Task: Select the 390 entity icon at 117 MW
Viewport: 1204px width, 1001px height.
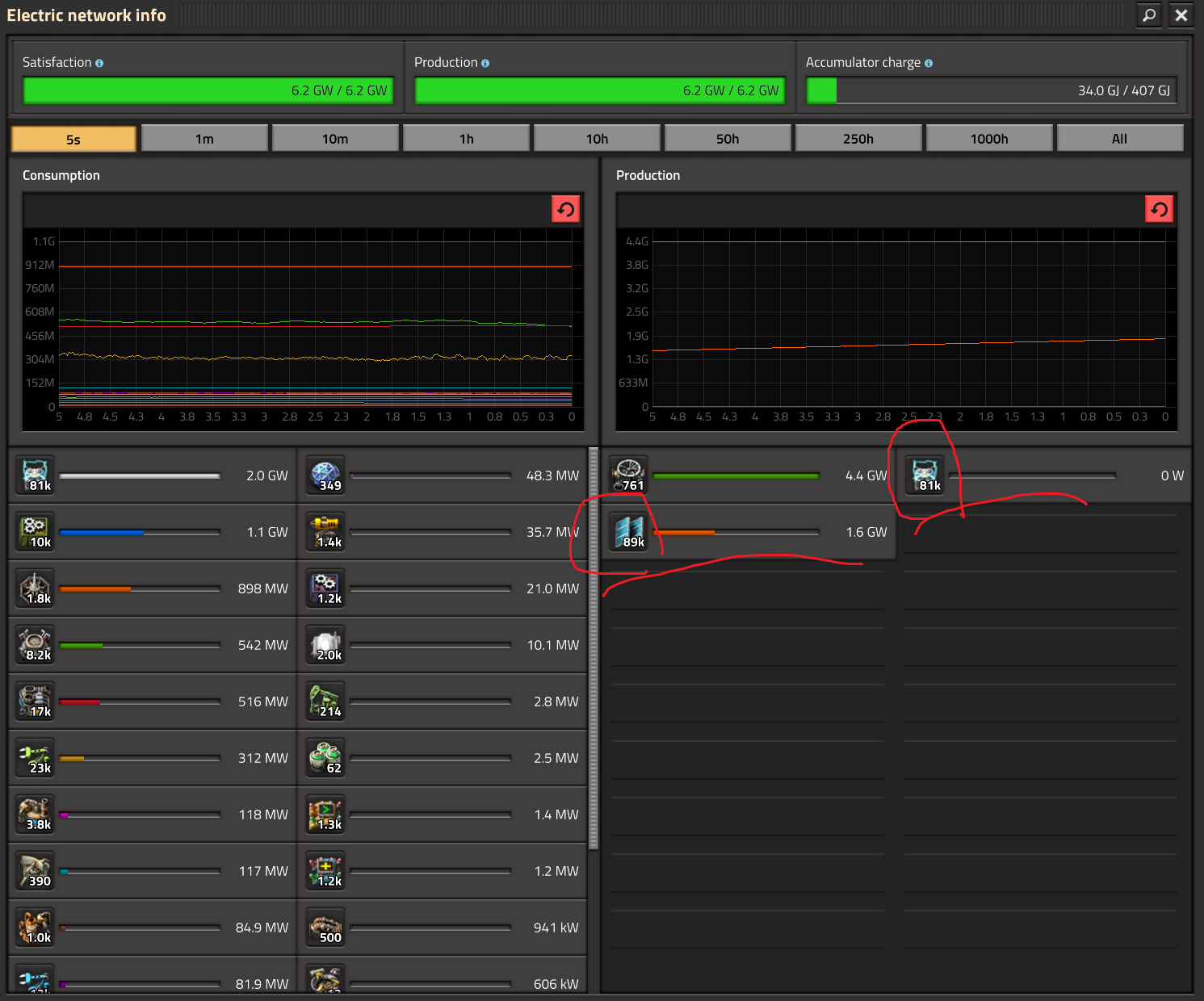Action: [36, 871]
